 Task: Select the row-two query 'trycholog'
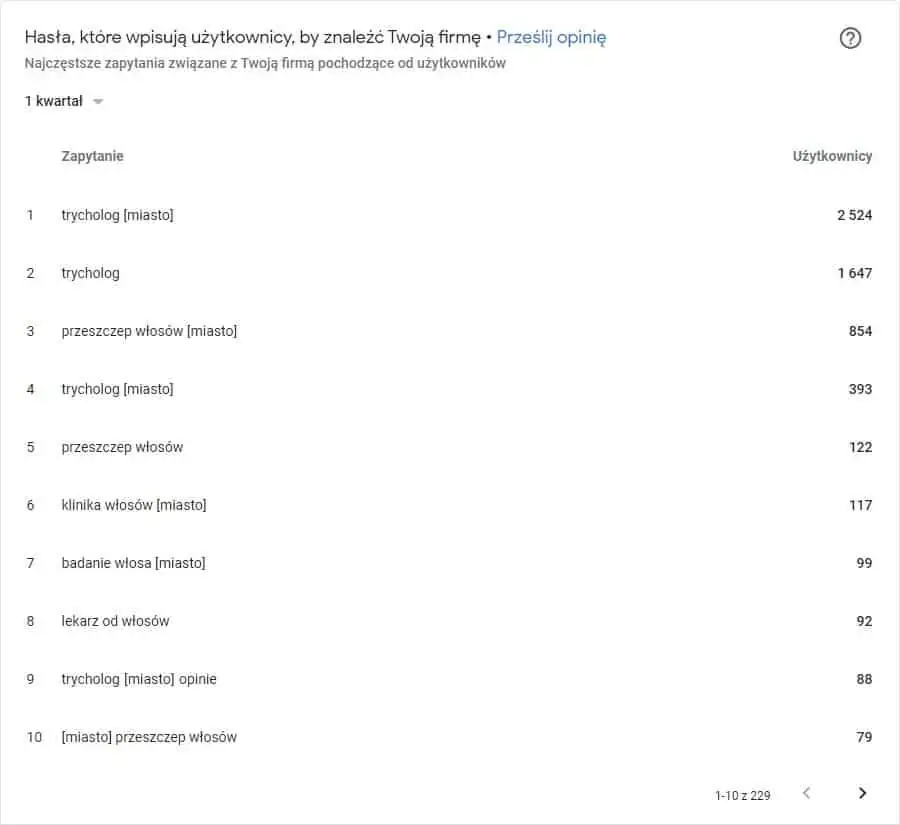tap(91, 273)
